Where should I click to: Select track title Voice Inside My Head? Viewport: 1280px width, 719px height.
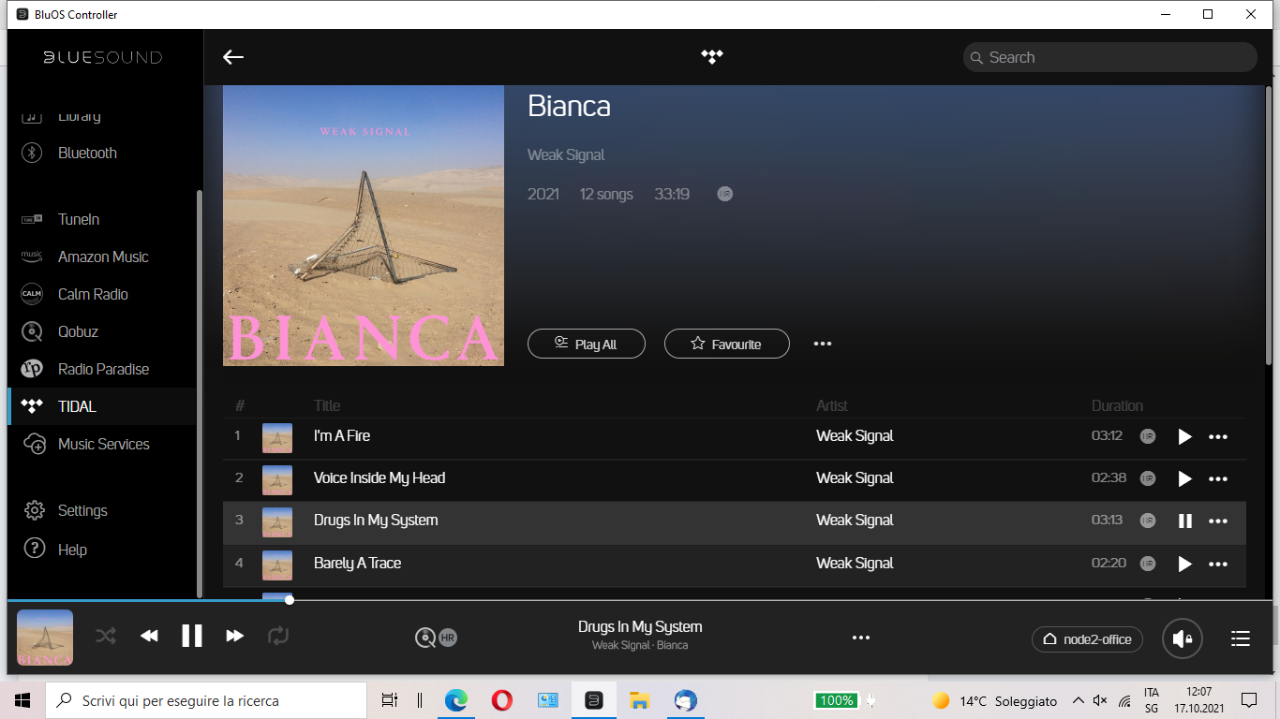[x=379, y=478]
